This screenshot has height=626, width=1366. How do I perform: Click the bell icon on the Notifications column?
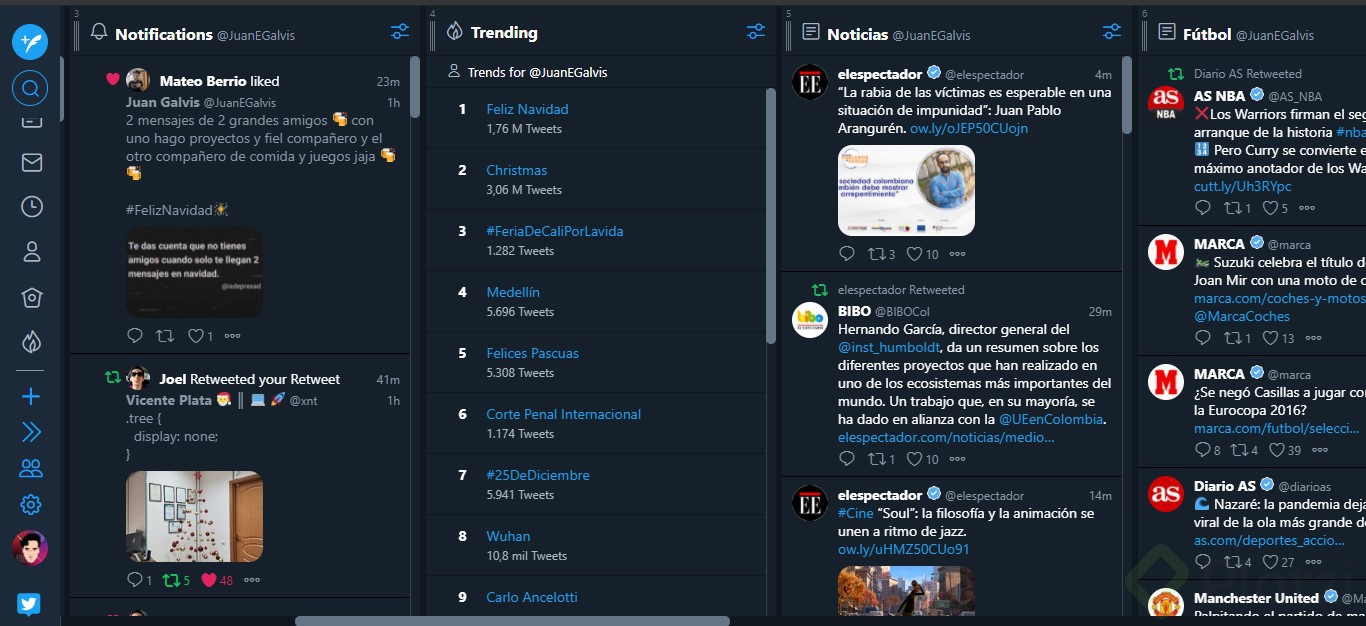point(99,32)
